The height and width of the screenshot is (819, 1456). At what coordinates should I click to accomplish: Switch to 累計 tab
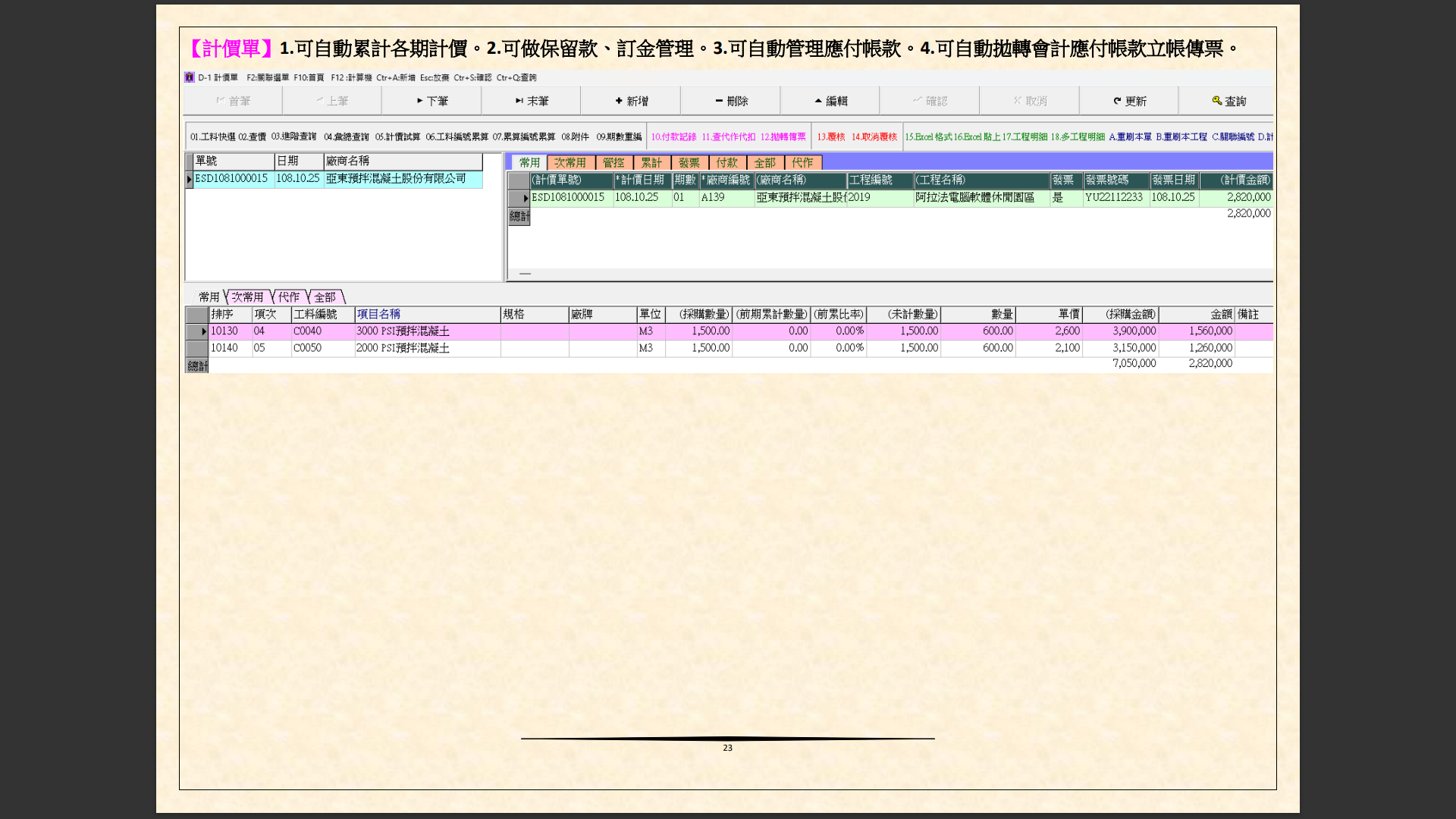point(651,163)
